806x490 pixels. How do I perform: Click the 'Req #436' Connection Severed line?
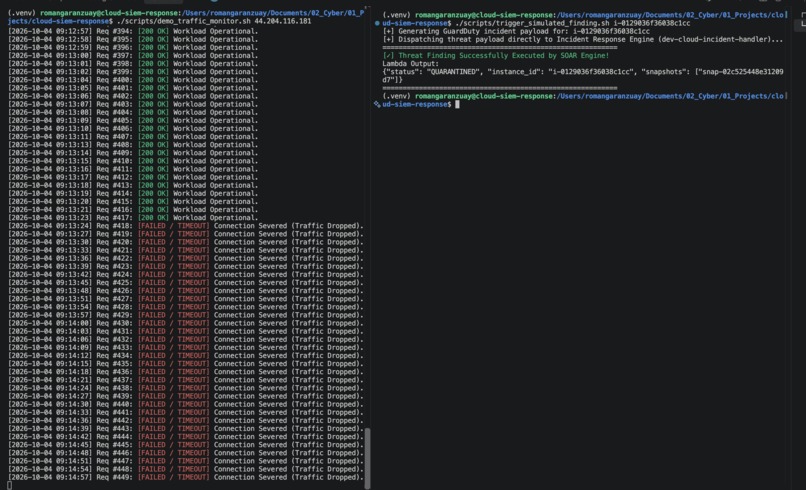[x=186, y=372]
